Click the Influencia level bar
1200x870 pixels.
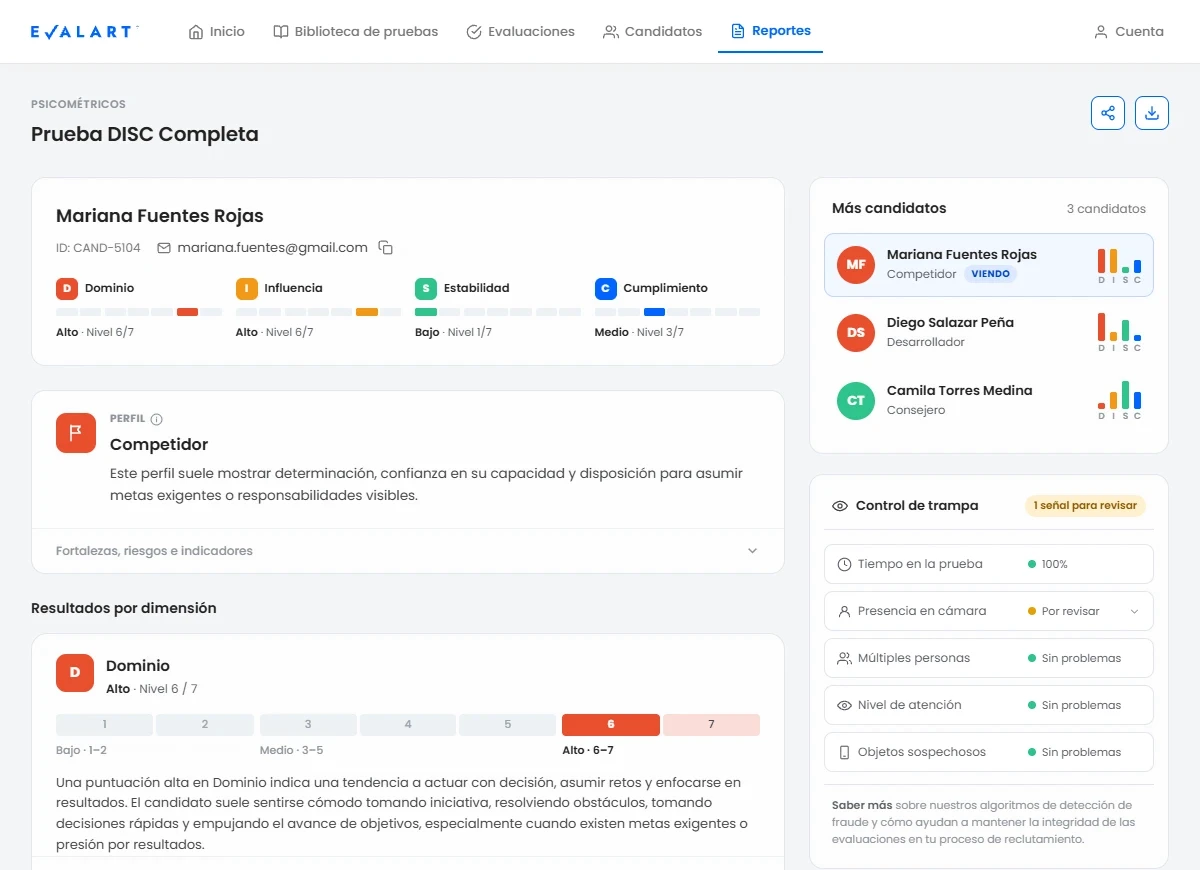[x=318, y=312]
